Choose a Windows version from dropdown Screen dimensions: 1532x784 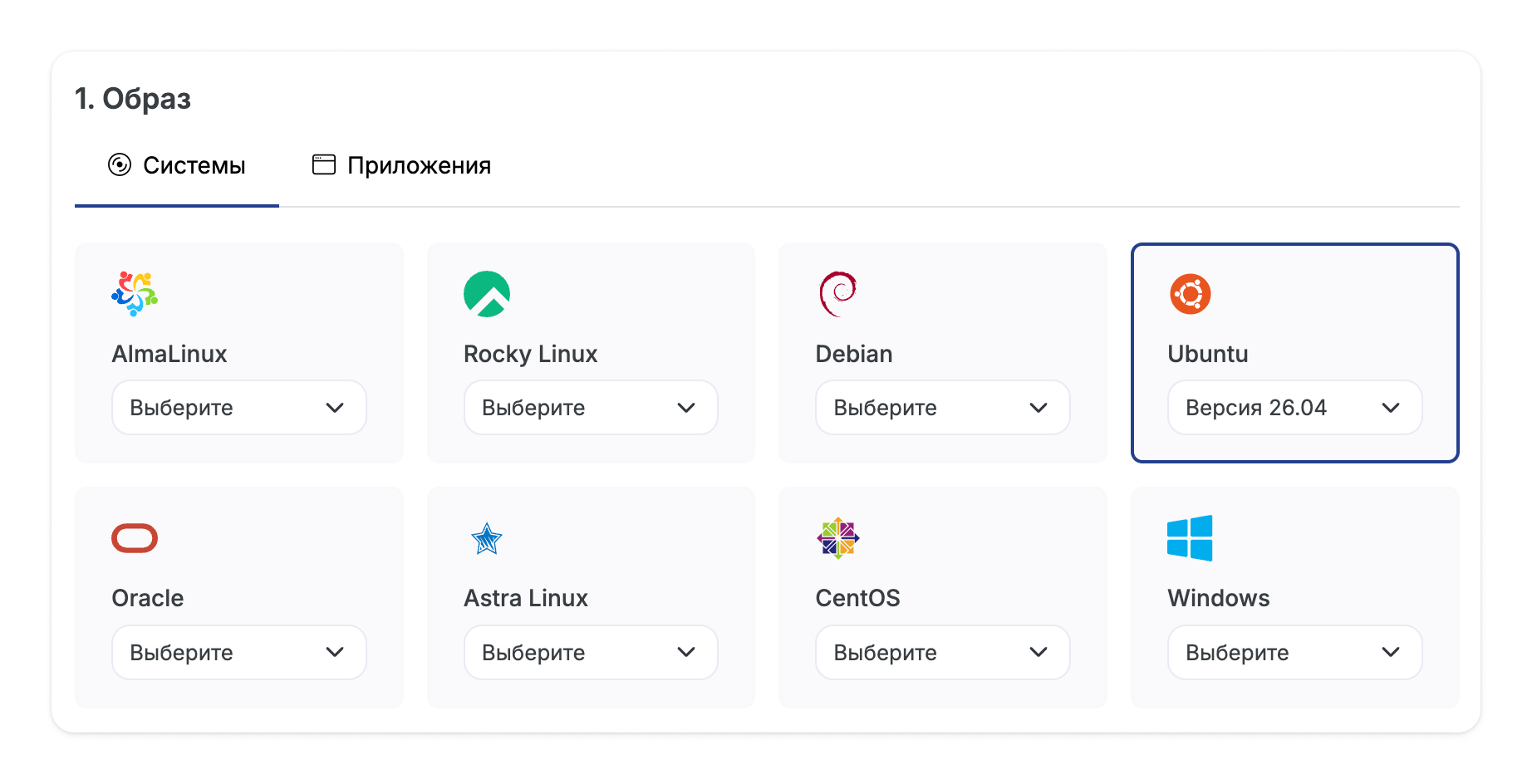click(1294, 653)
